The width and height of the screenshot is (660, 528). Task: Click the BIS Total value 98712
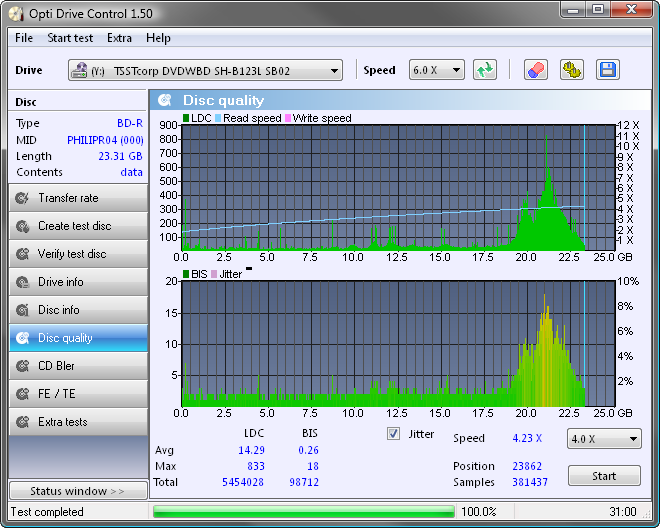tap(304, 482)
